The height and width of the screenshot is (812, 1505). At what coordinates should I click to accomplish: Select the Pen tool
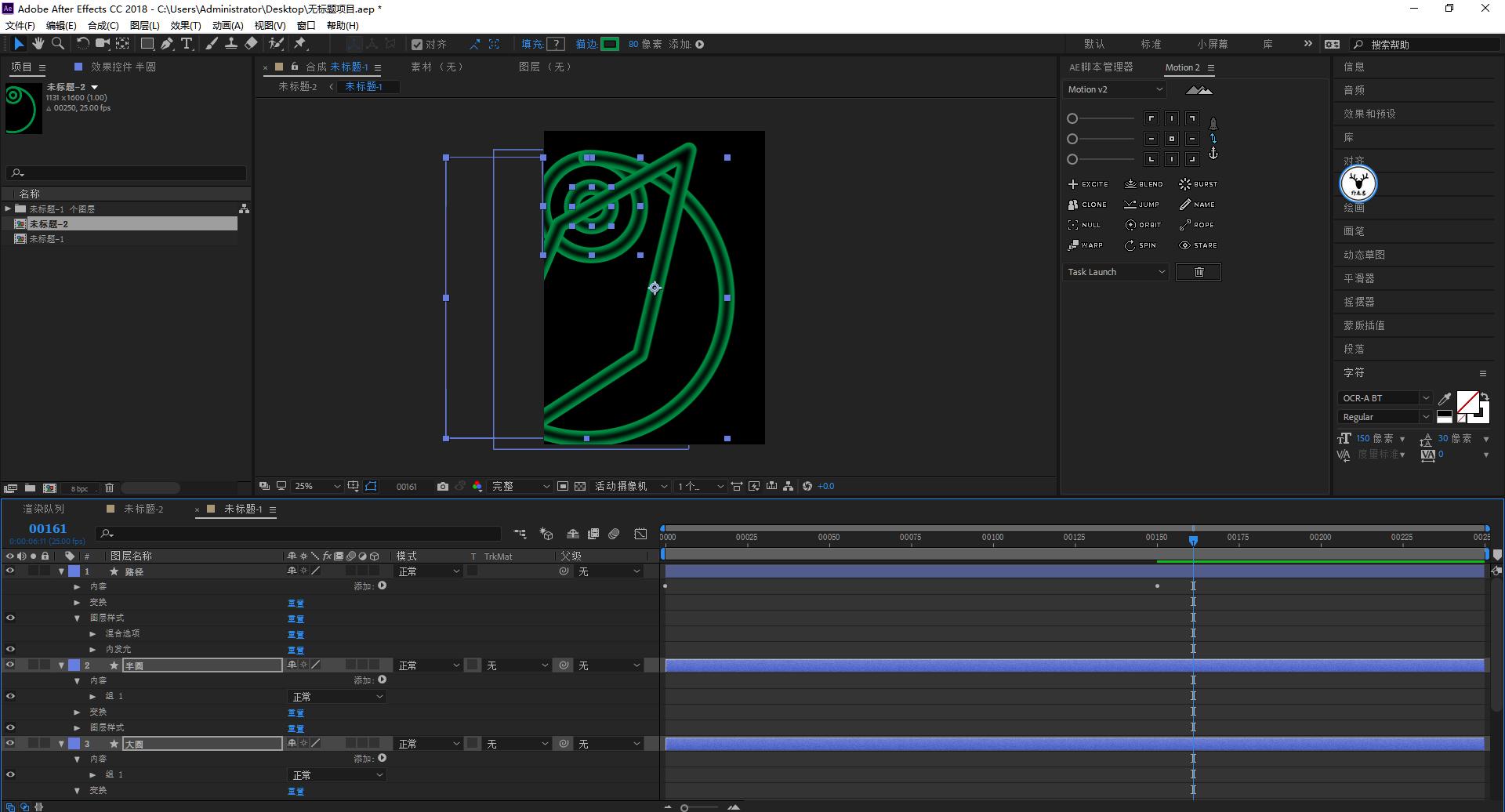coord(167,44)
